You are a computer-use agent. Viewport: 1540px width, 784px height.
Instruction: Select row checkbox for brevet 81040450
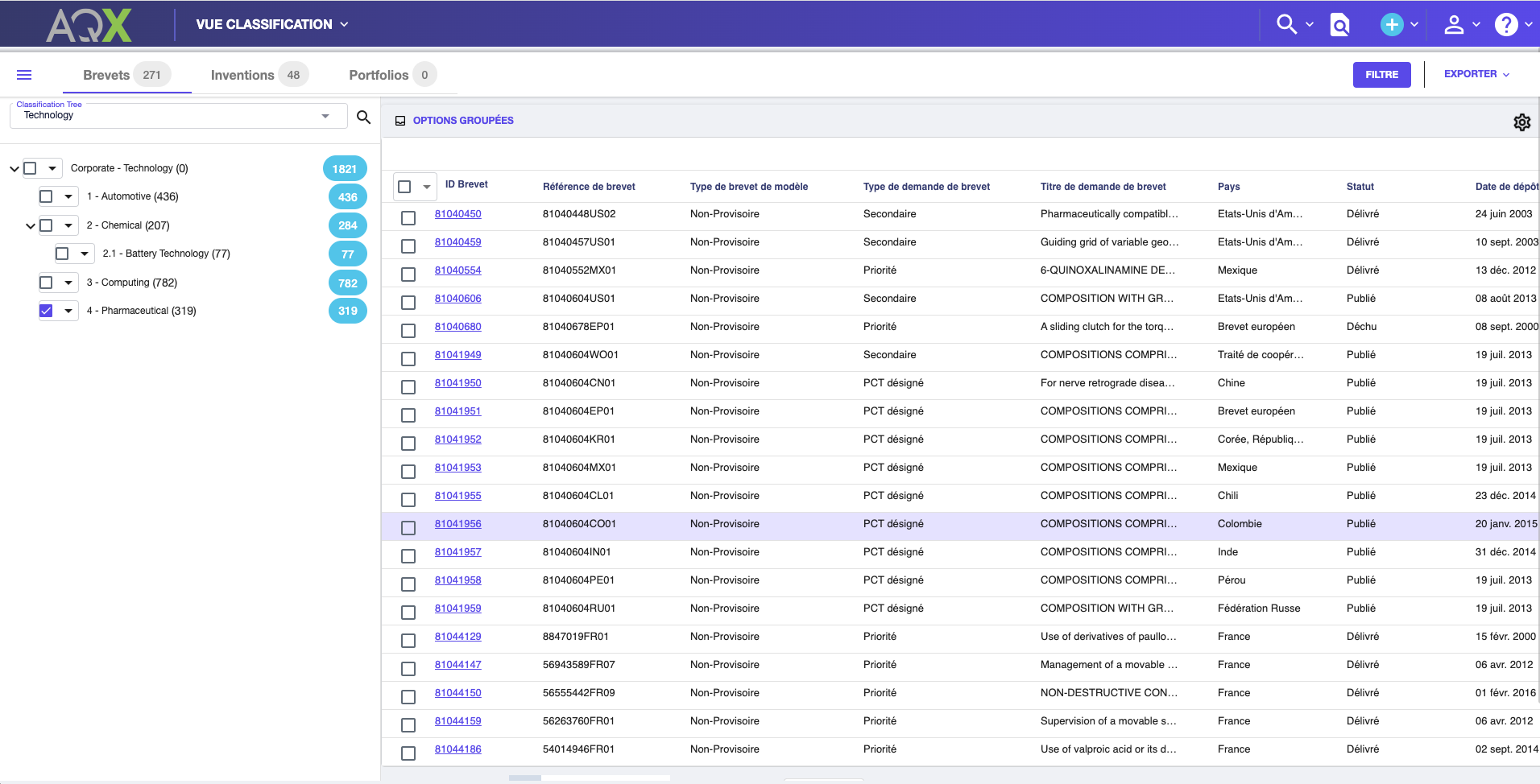point(408,218)
